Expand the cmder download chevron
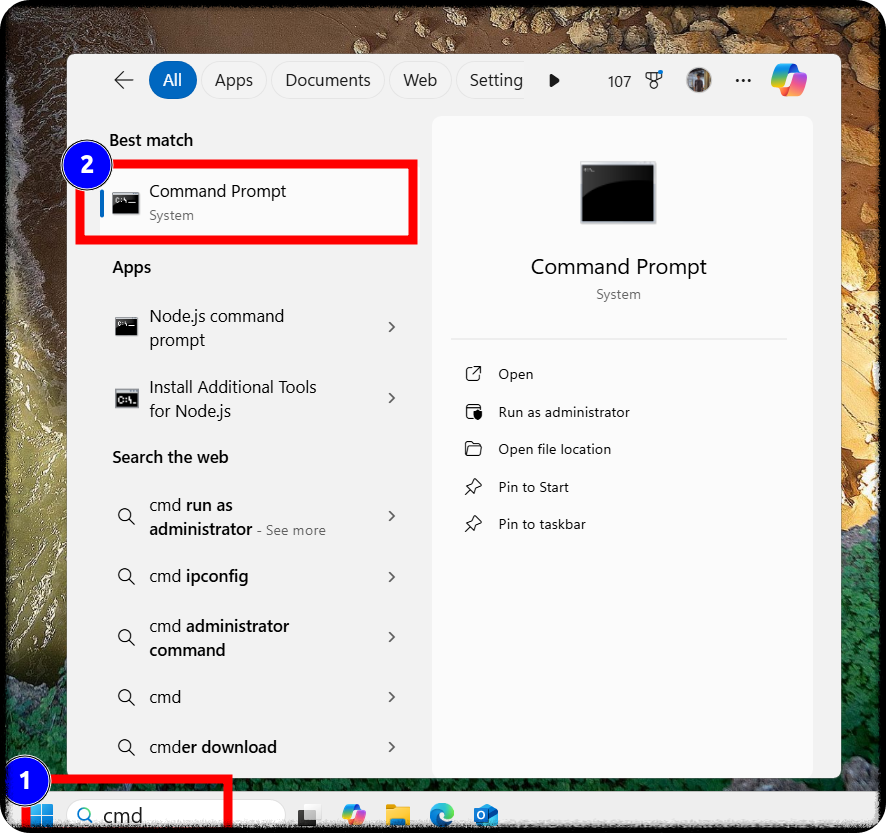Viewport: 886px width, 833px height. pos(392,747)
